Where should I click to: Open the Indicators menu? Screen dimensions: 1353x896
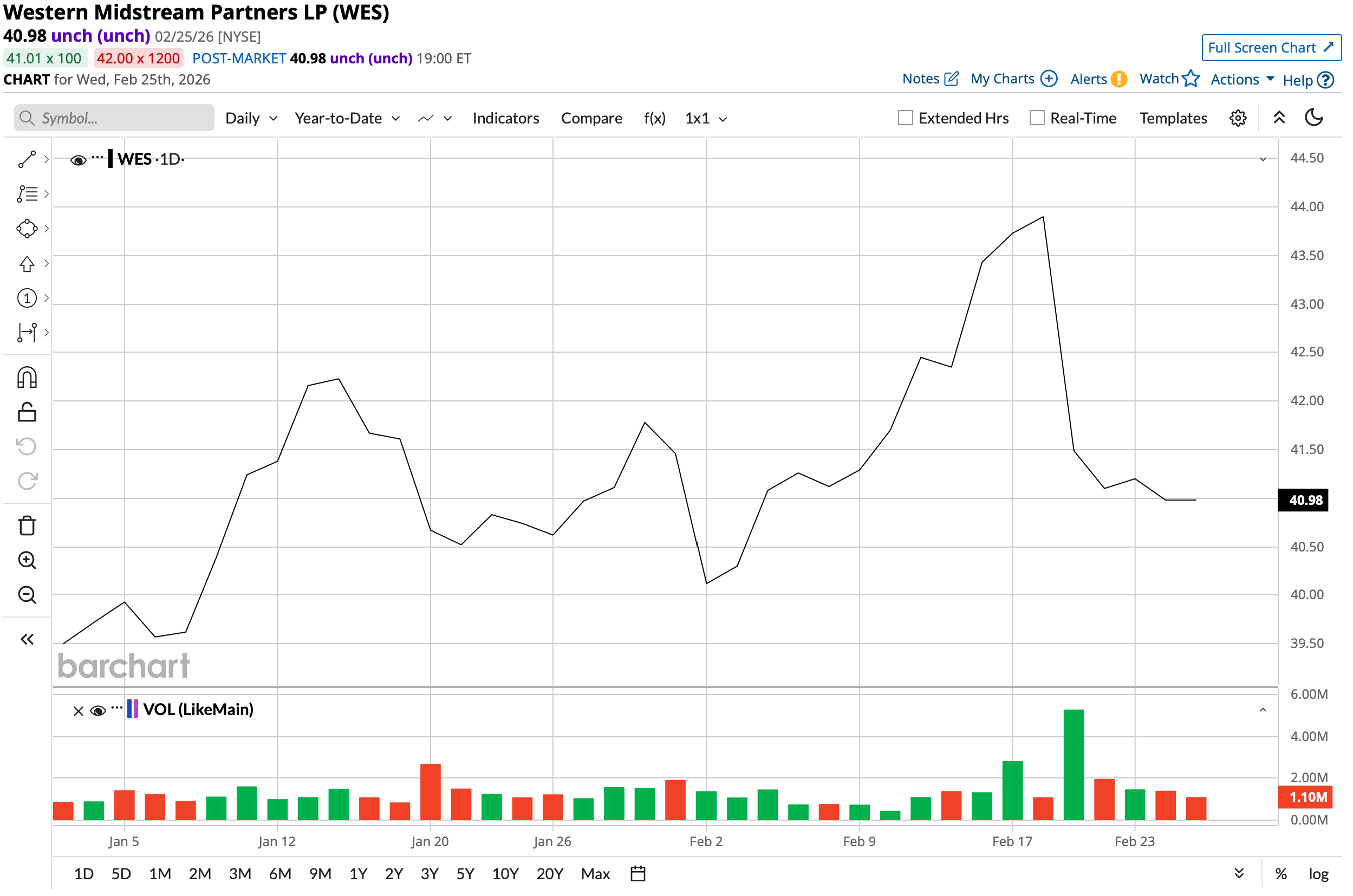pyautogui.click(x=505, y=118)
